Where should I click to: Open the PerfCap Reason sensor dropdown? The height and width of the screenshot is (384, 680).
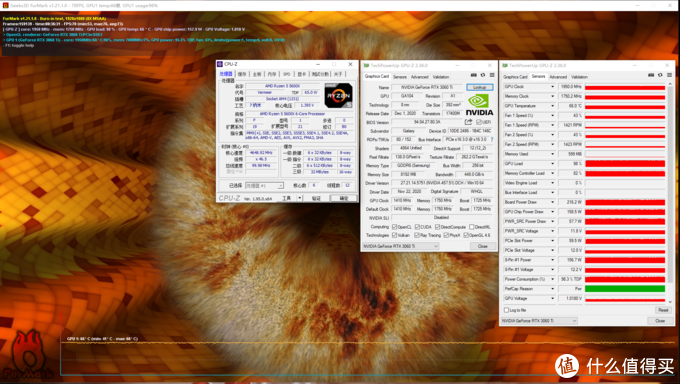(552, 289)
